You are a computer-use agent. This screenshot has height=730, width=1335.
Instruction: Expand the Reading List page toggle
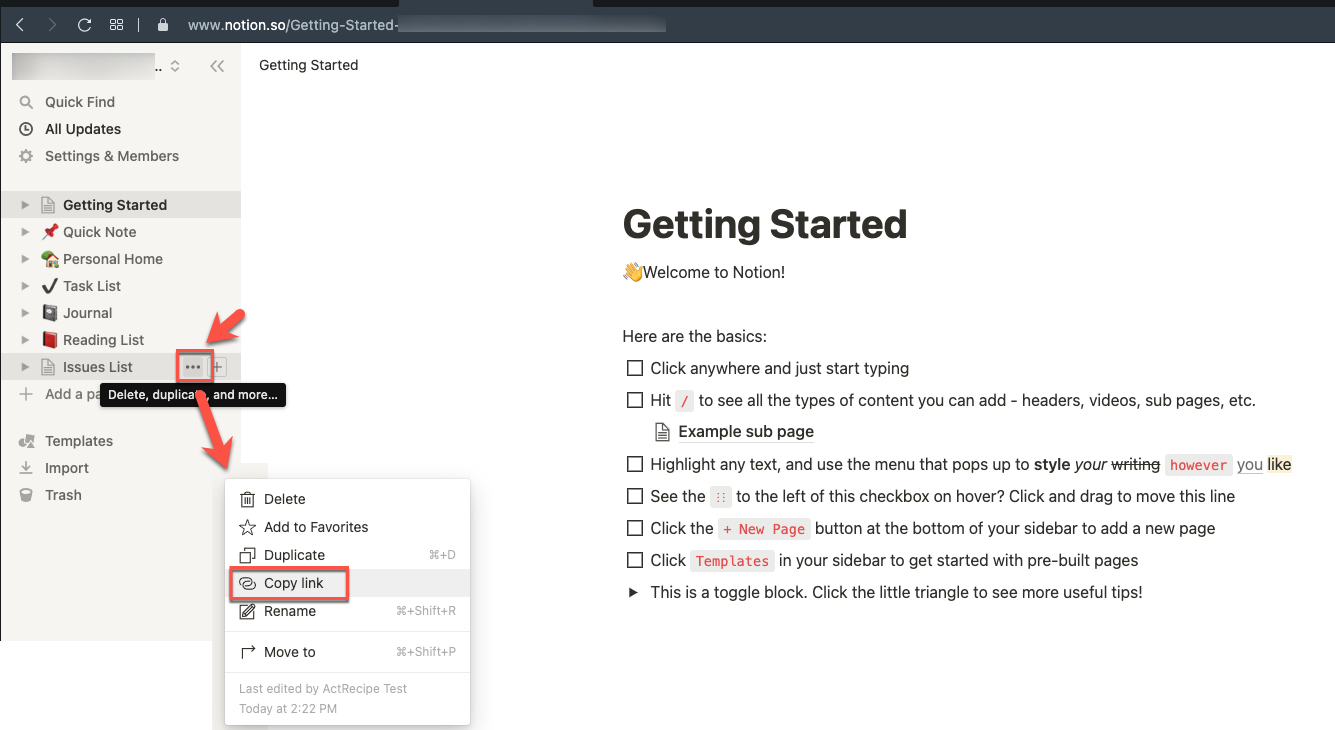(x=26, y=340)
